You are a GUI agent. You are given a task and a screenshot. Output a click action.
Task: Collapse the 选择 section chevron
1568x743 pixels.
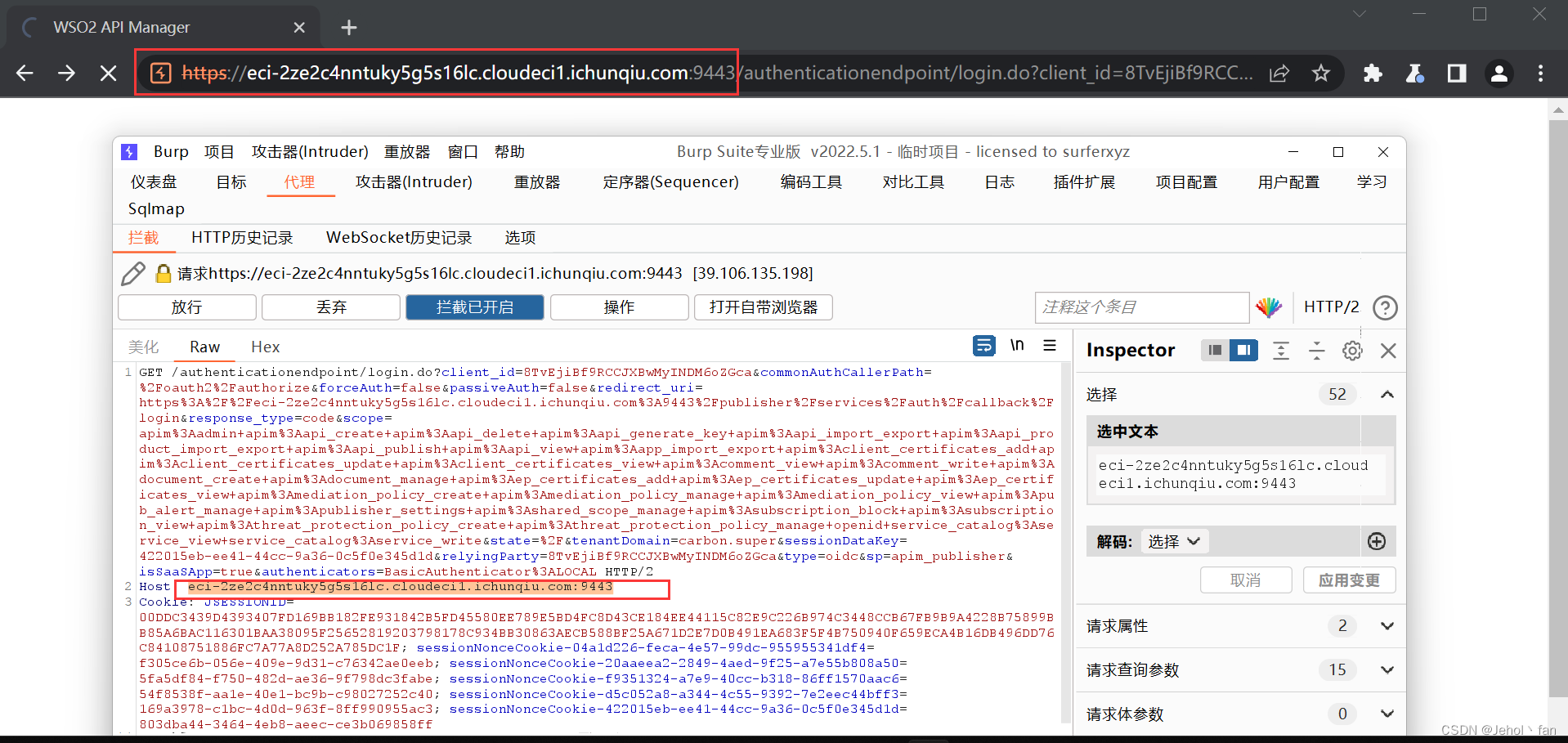[1387, 395]
